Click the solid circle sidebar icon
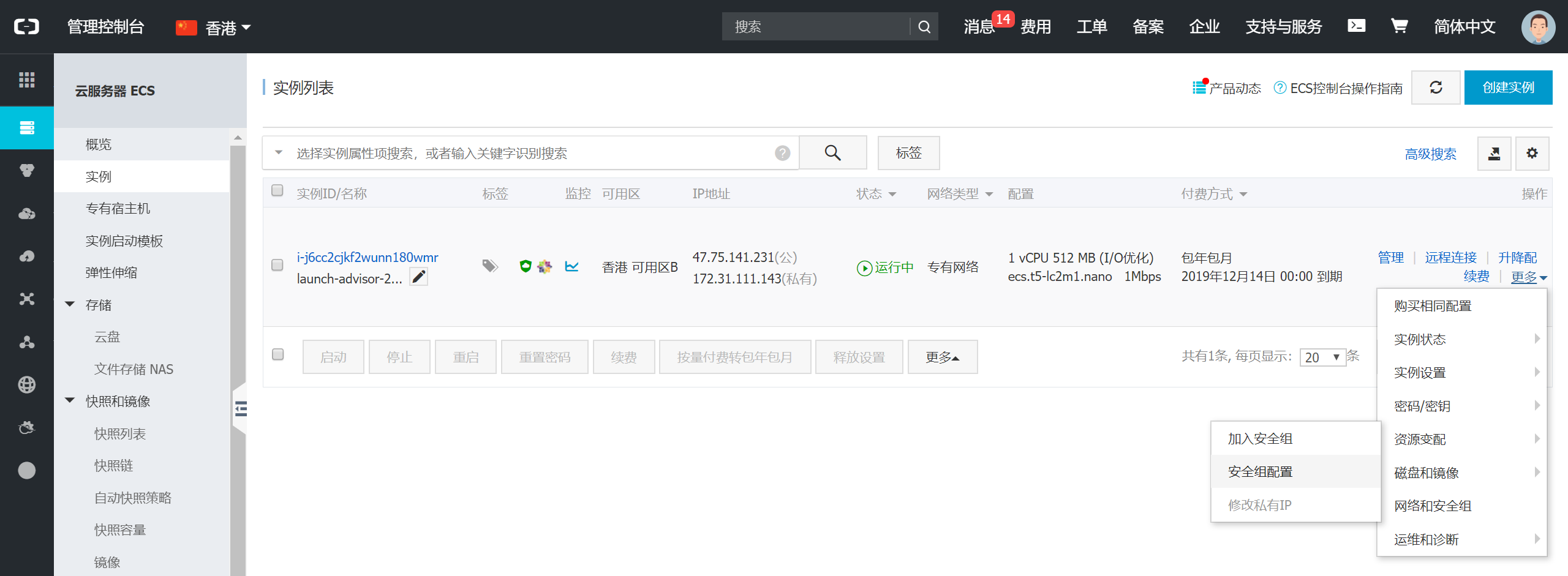 click(26, 470)
